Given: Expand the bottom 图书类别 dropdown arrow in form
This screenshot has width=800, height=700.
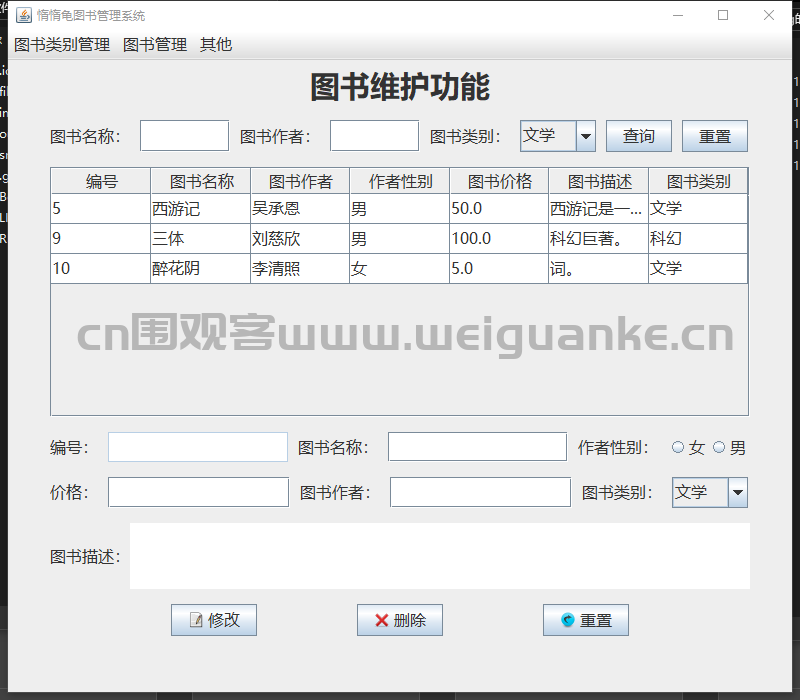Looking at the screenshot, I should (x=738, y=492).
